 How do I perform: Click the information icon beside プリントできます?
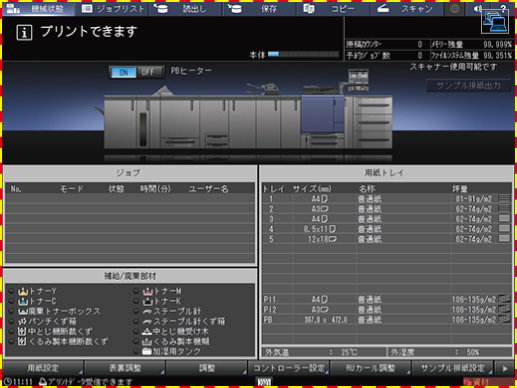point(24,33)
